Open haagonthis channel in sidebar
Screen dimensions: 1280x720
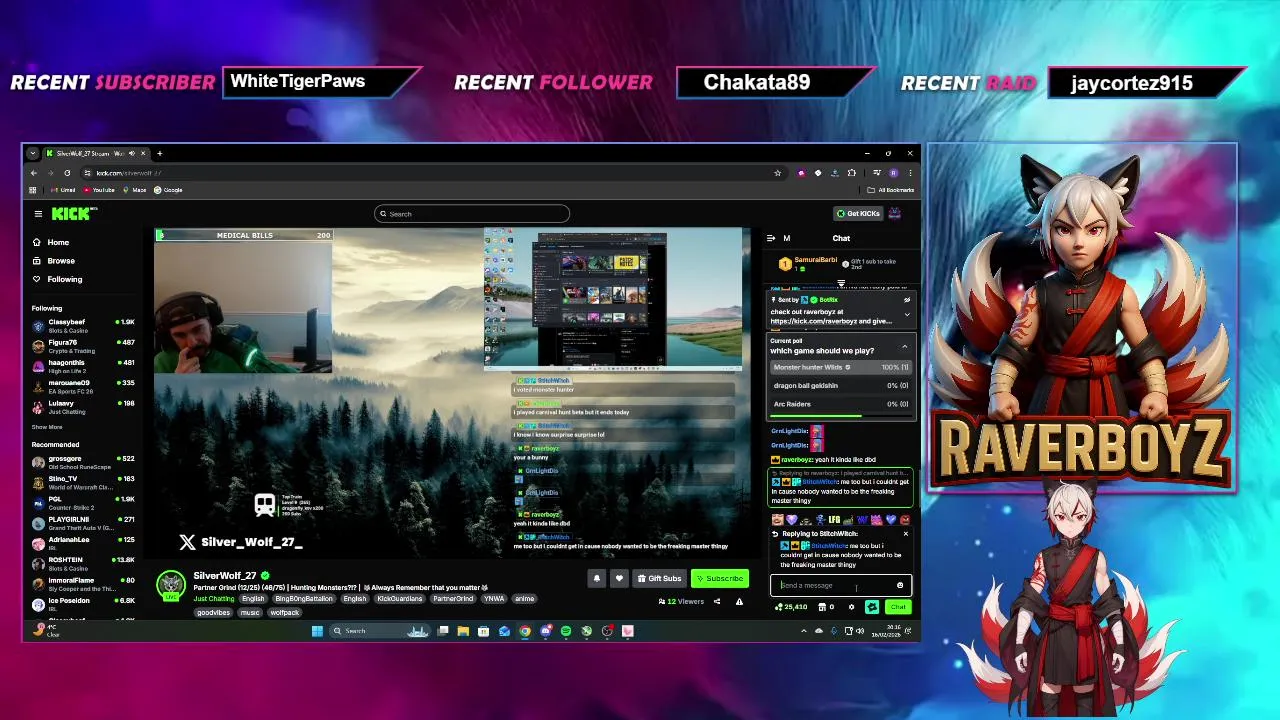pos(83,366)
